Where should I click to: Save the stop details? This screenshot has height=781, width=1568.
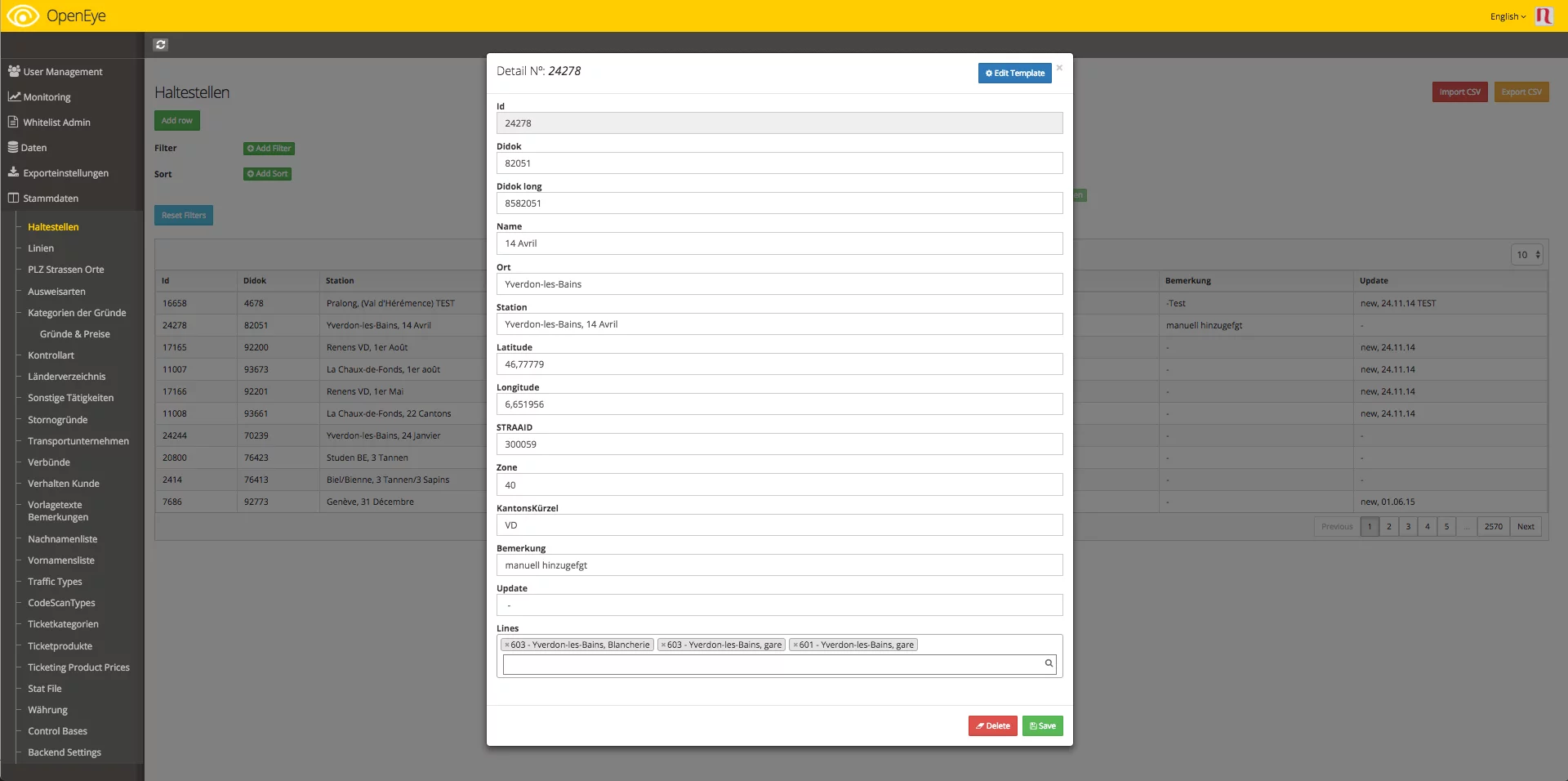pos(1042,725)
